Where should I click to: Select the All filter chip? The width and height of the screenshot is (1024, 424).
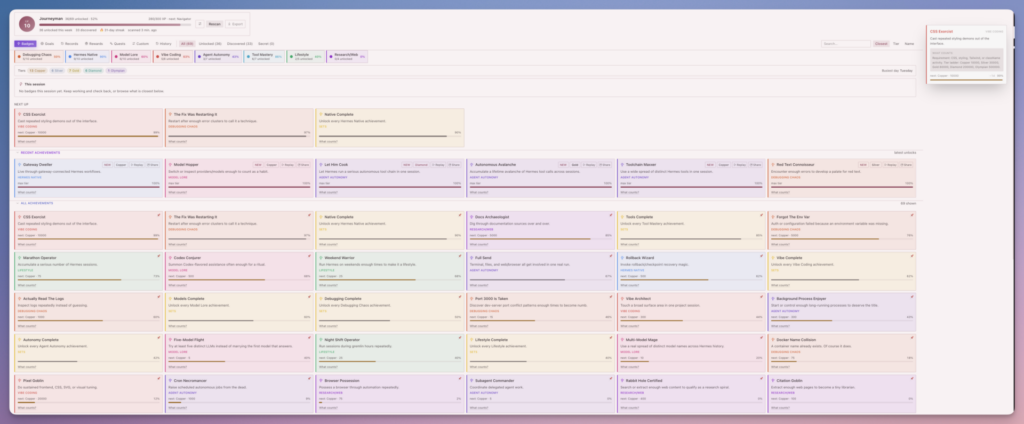(187, 44)
